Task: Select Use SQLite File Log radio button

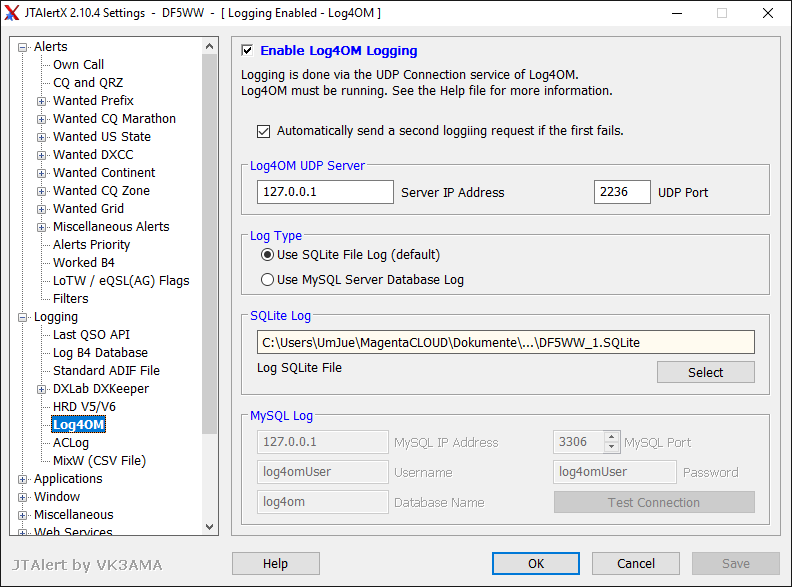Action: pos(267,255)
